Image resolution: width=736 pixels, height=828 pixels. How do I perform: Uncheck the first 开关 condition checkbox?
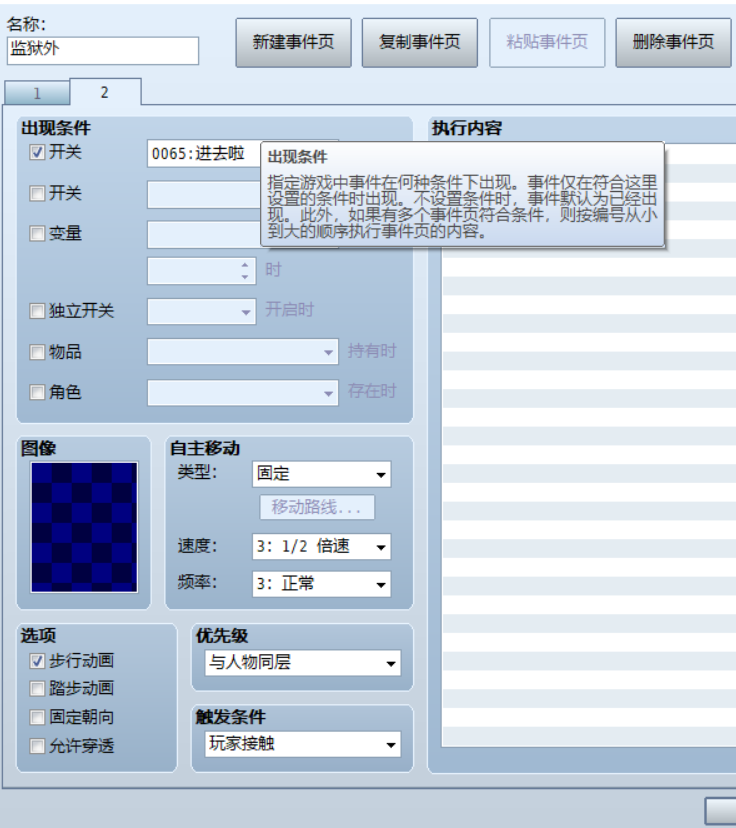pyautogui.click(x=37, y=153)
